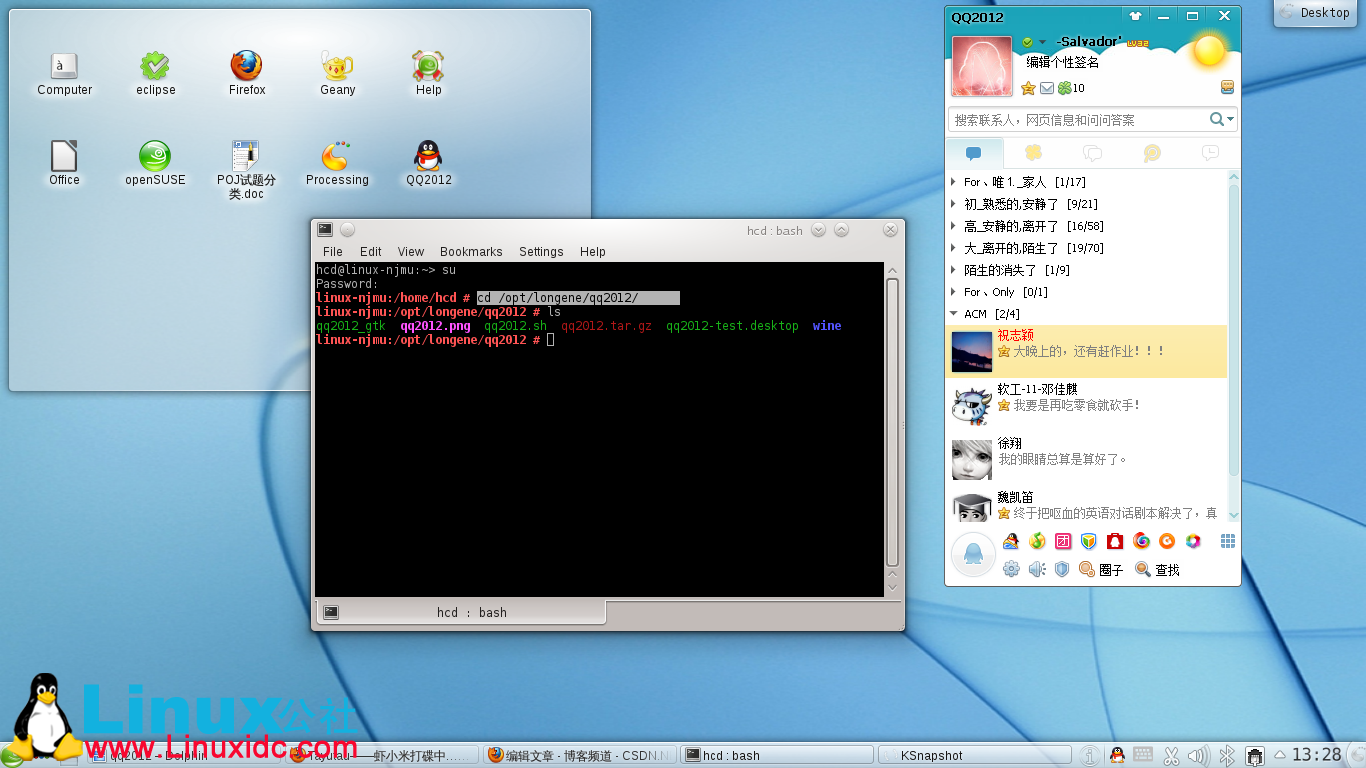Open the QQ main menu penguin button

coord(972,554)
